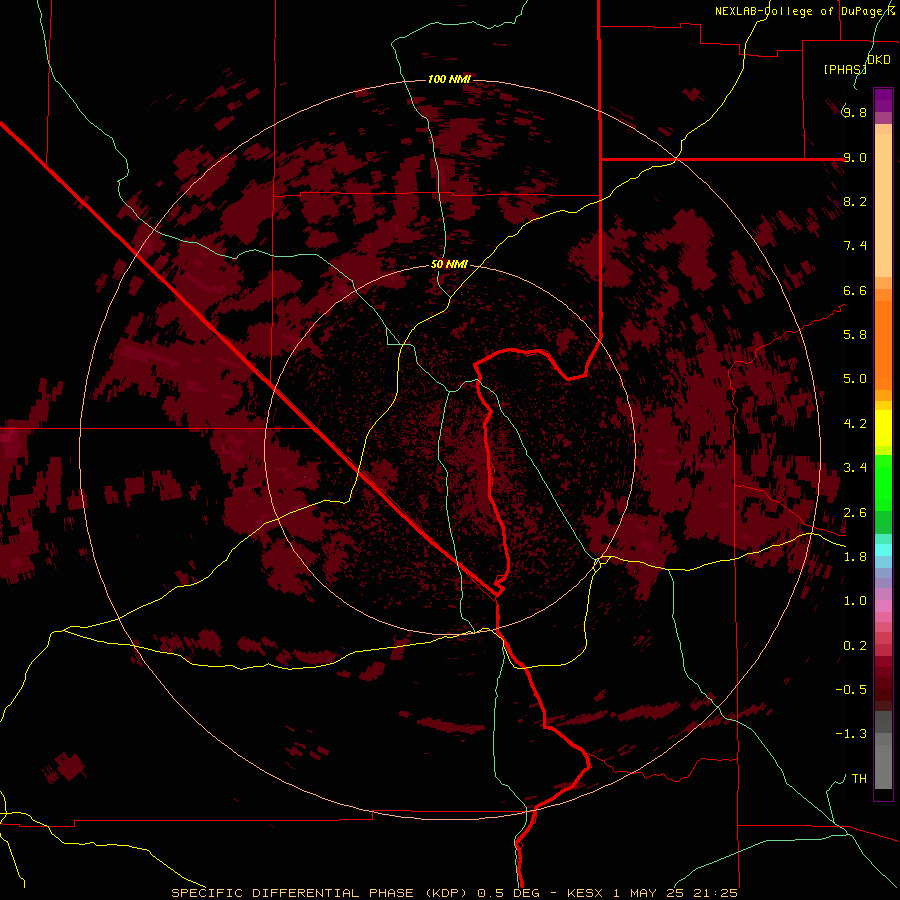900x900 pixels.
Task: Click the 2.6 color scale value
Action: click(x=855, y=512)
